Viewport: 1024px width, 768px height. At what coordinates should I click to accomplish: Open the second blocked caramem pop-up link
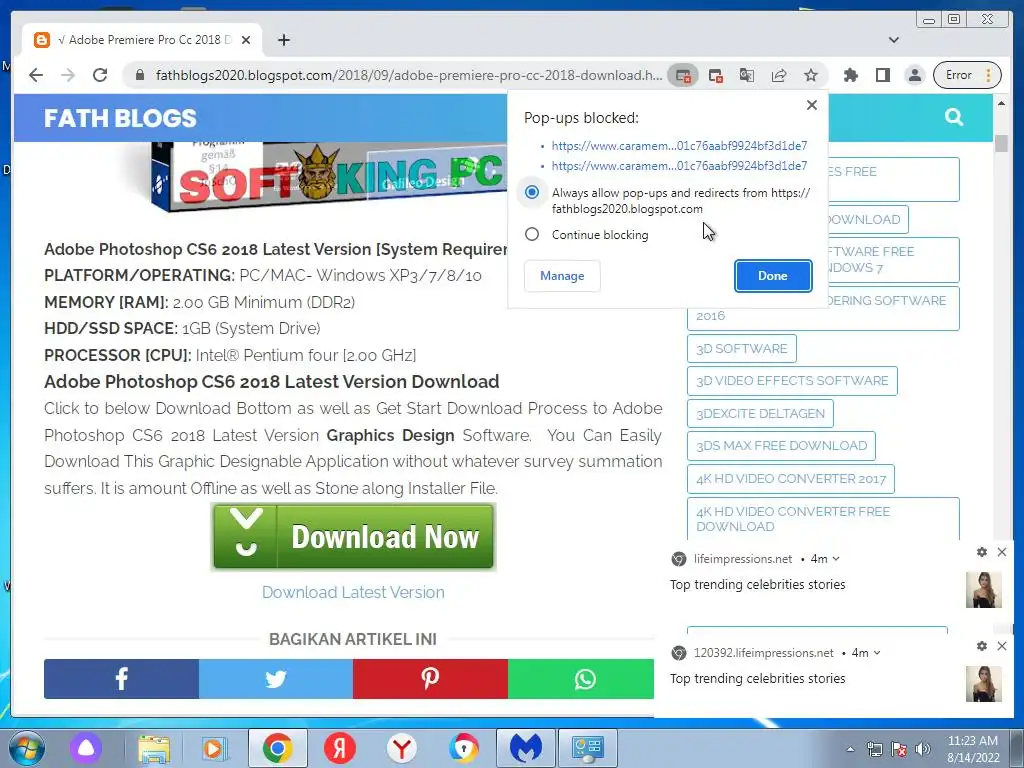(679, 166)
